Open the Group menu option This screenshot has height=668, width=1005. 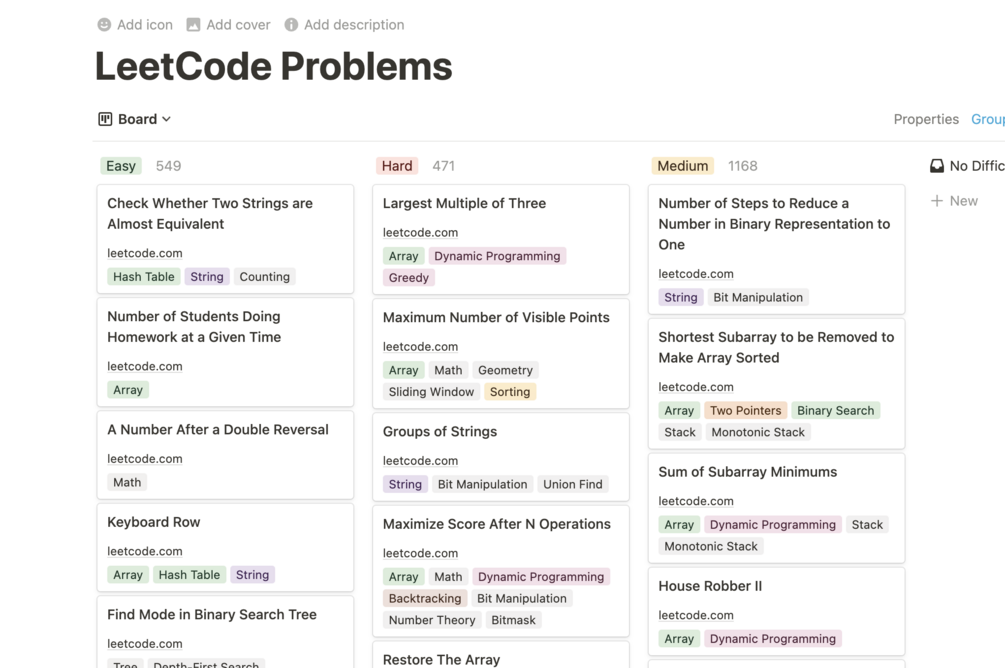(987, 119)
